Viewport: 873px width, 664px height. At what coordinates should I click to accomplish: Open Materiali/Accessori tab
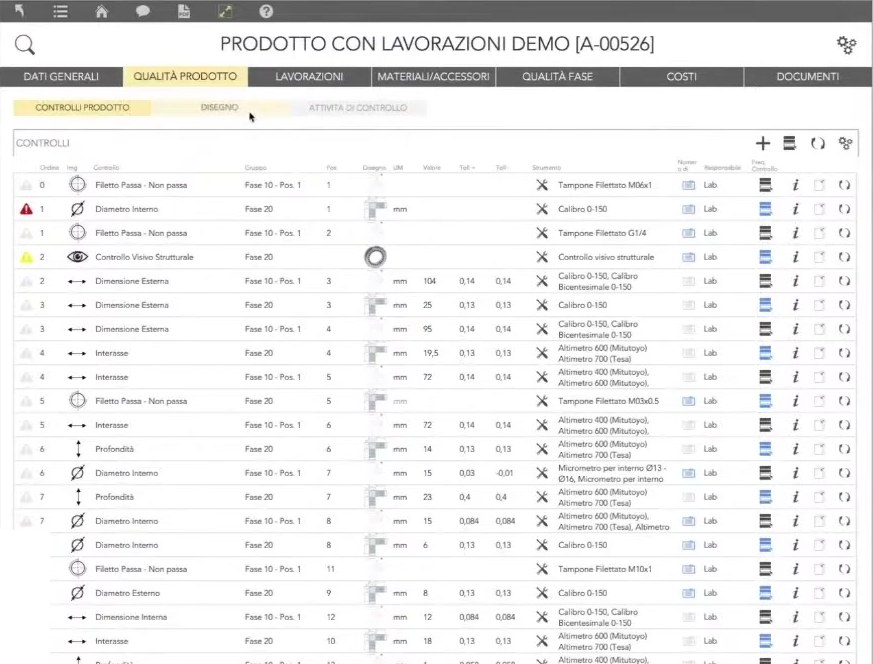coord(433,77)
